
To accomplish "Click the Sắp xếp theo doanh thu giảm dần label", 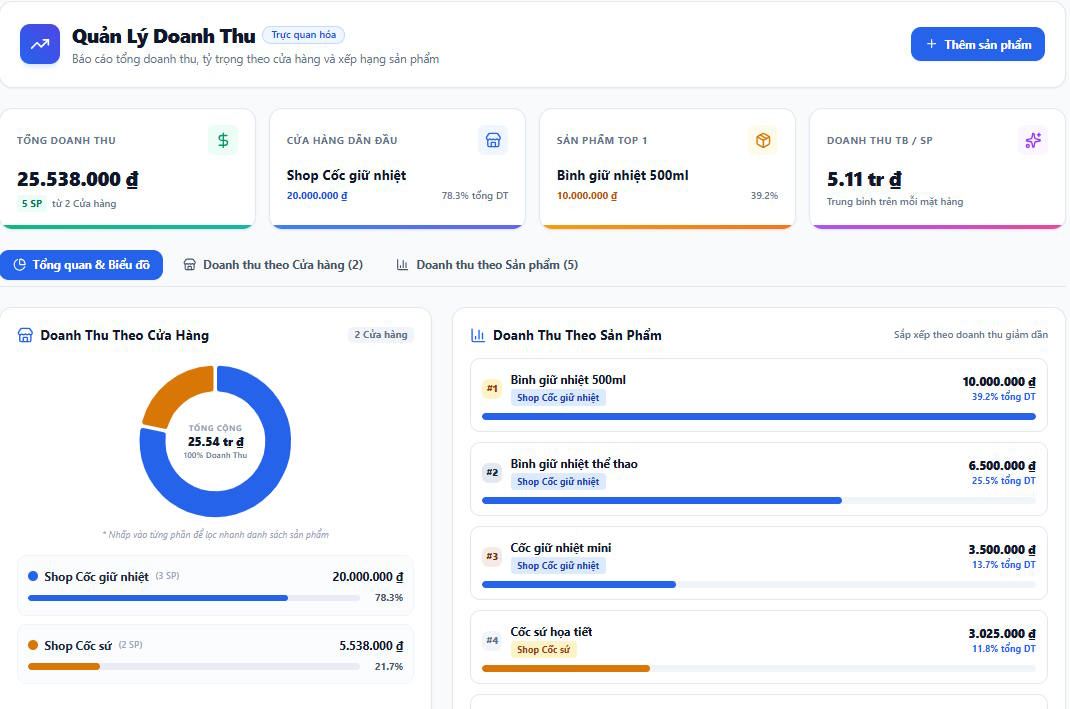I will coord(971,335).
